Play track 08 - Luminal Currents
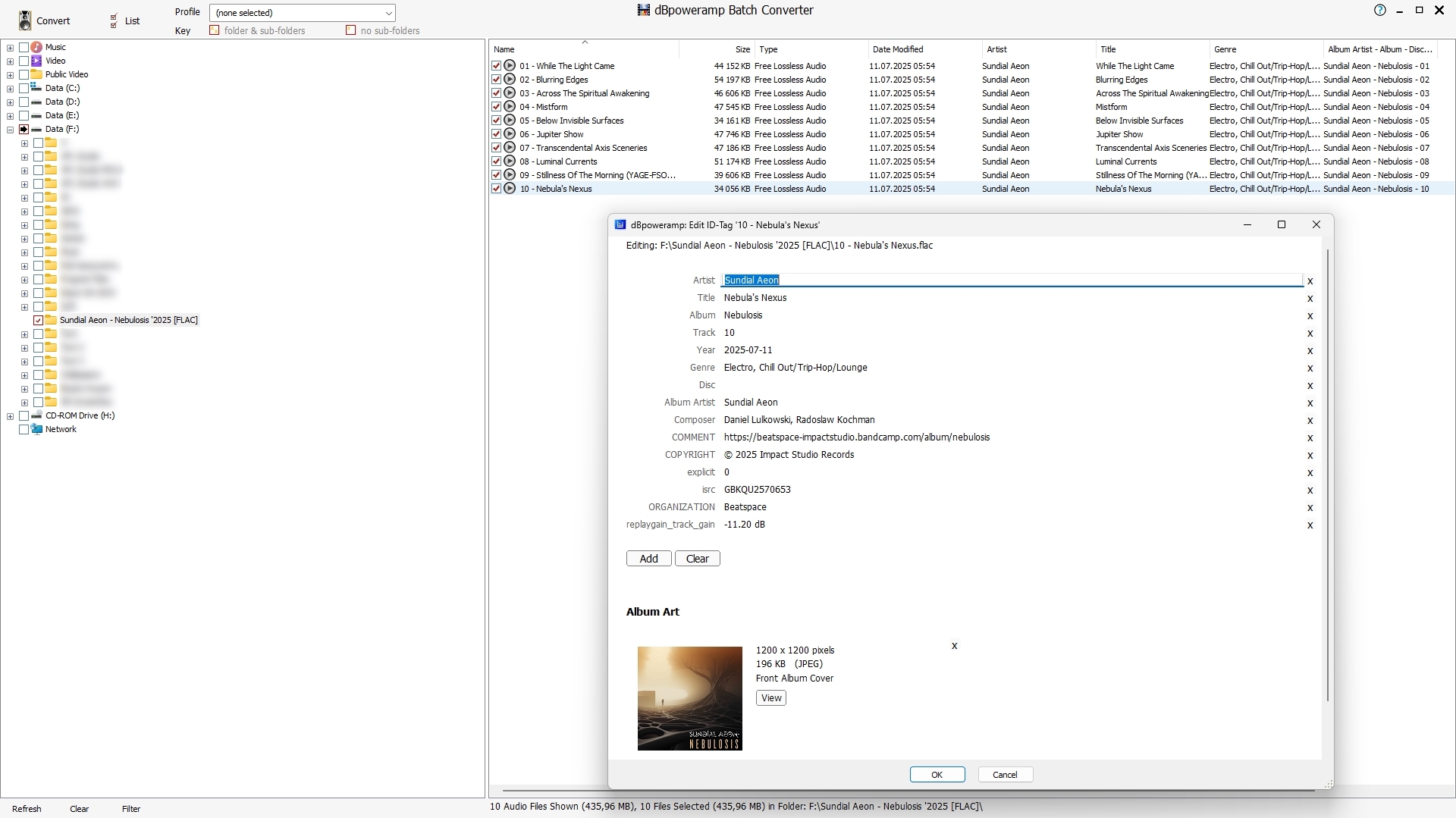 point(510,161)
